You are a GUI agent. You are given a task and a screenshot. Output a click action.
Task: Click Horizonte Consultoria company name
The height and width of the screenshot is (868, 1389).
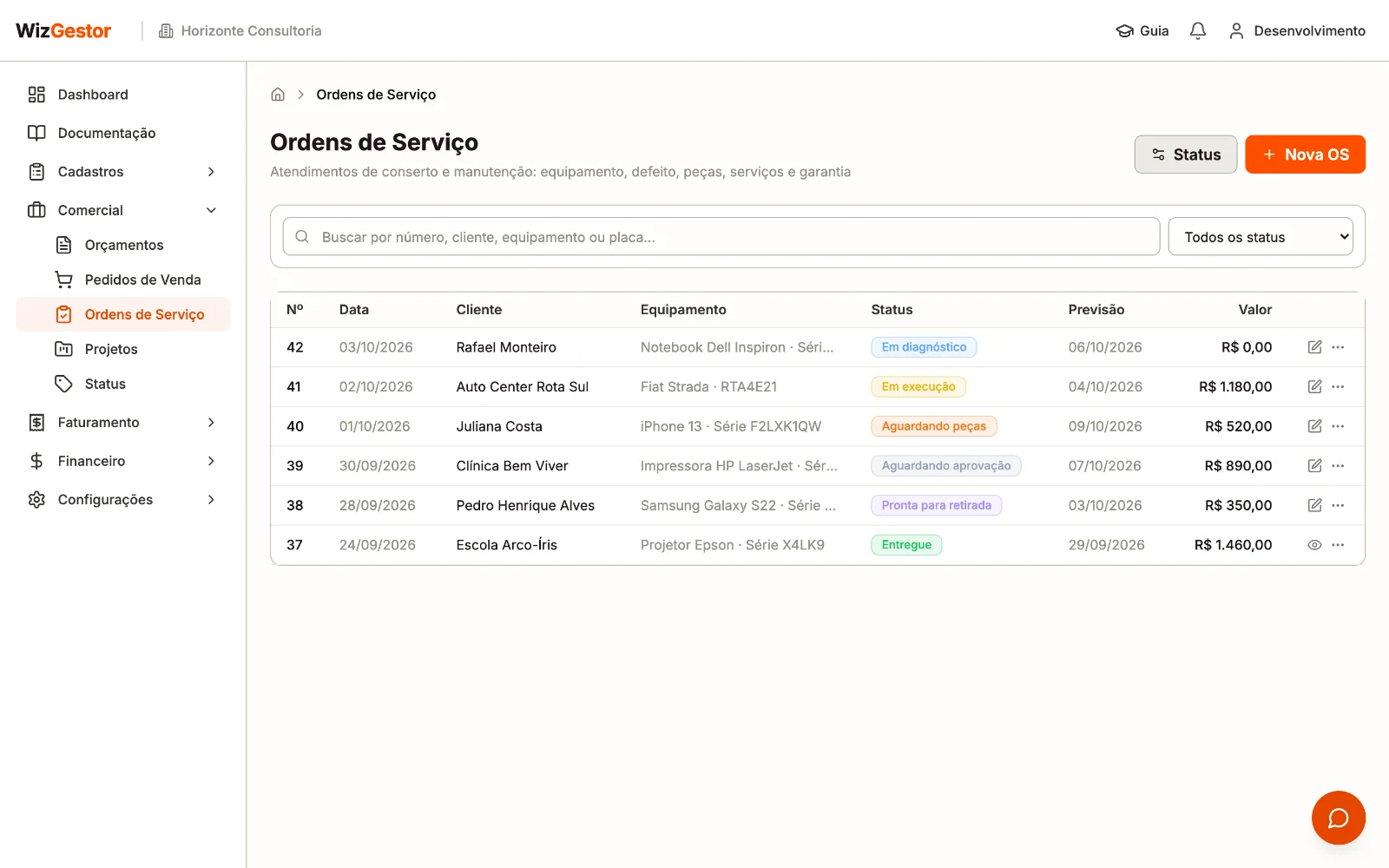coord(240,31)
